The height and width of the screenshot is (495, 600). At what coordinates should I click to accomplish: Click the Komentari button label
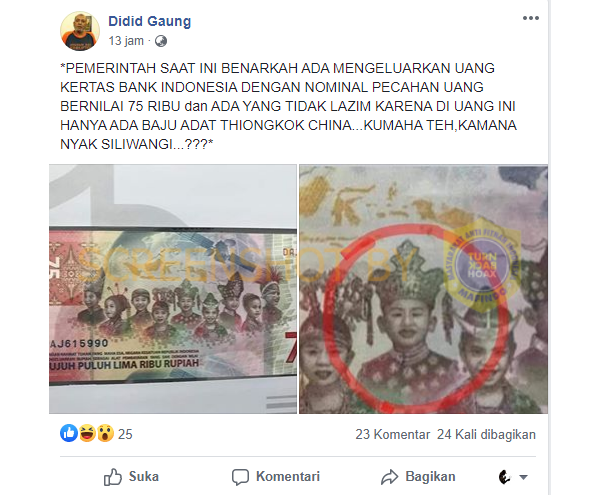[x=288, y=477]
